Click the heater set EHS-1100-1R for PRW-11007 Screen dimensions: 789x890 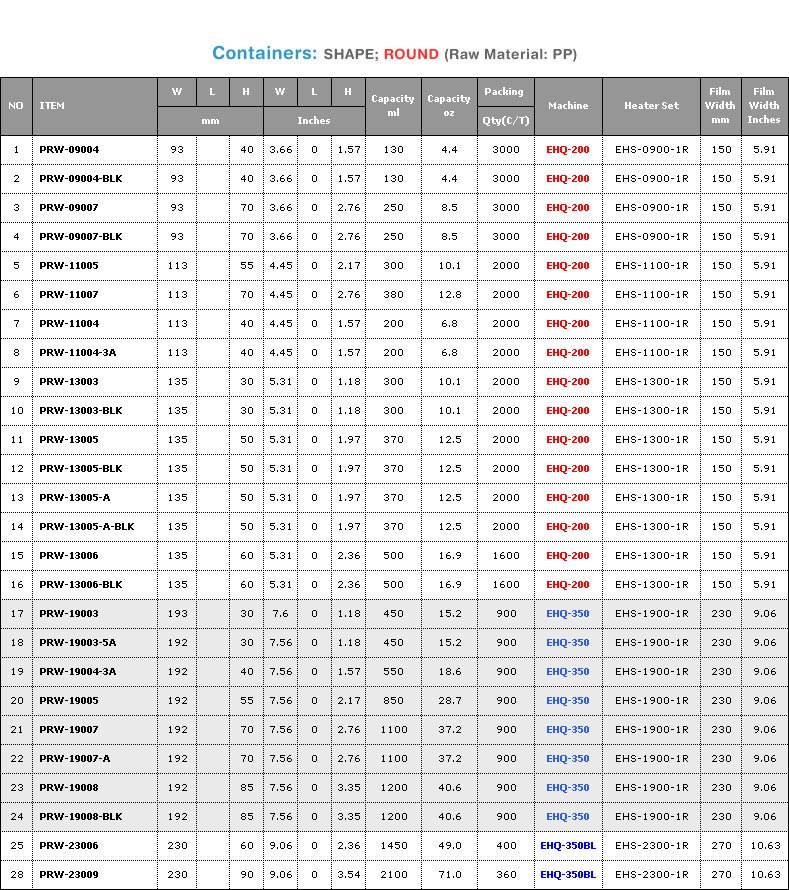(651, 295)
